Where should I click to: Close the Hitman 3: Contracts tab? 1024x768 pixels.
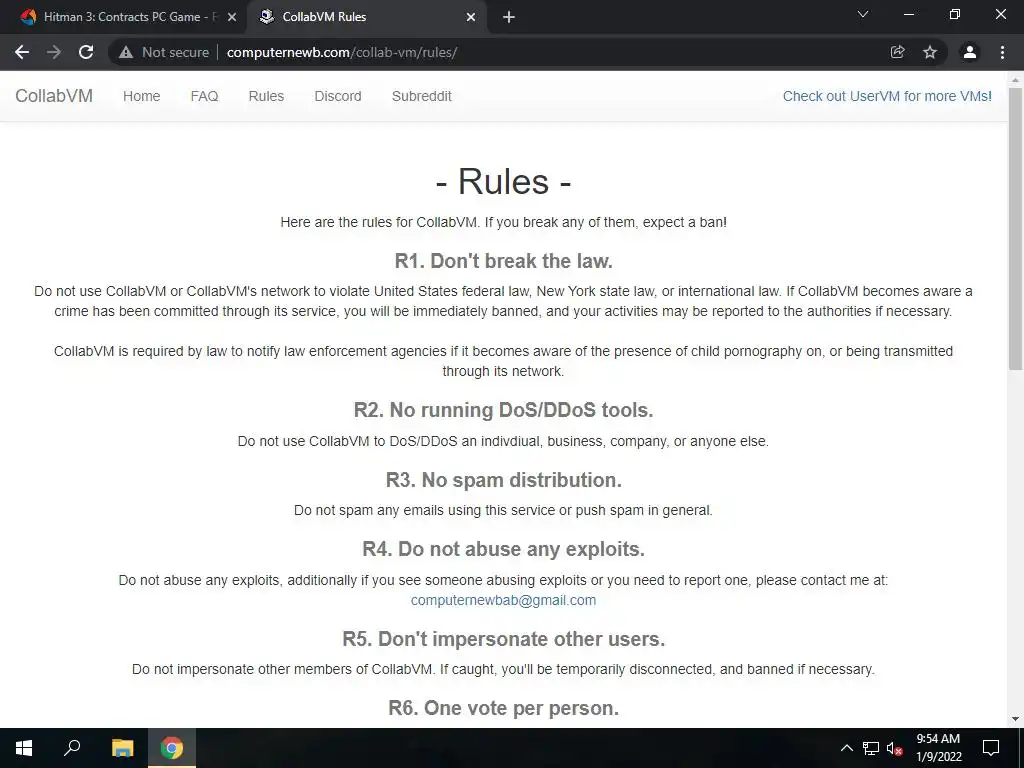coord(232,17)
